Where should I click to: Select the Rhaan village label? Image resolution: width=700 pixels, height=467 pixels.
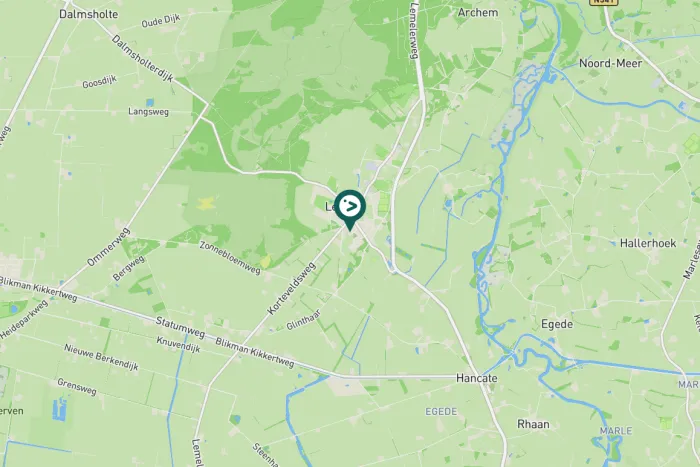(x=533, y=424)
